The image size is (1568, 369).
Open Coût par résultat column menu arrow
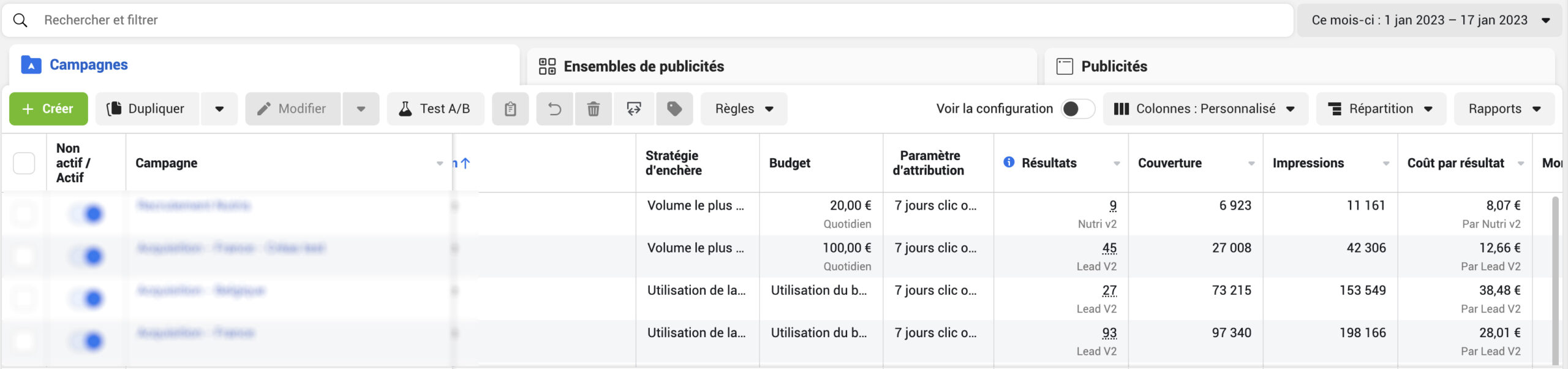point(1521,164)
